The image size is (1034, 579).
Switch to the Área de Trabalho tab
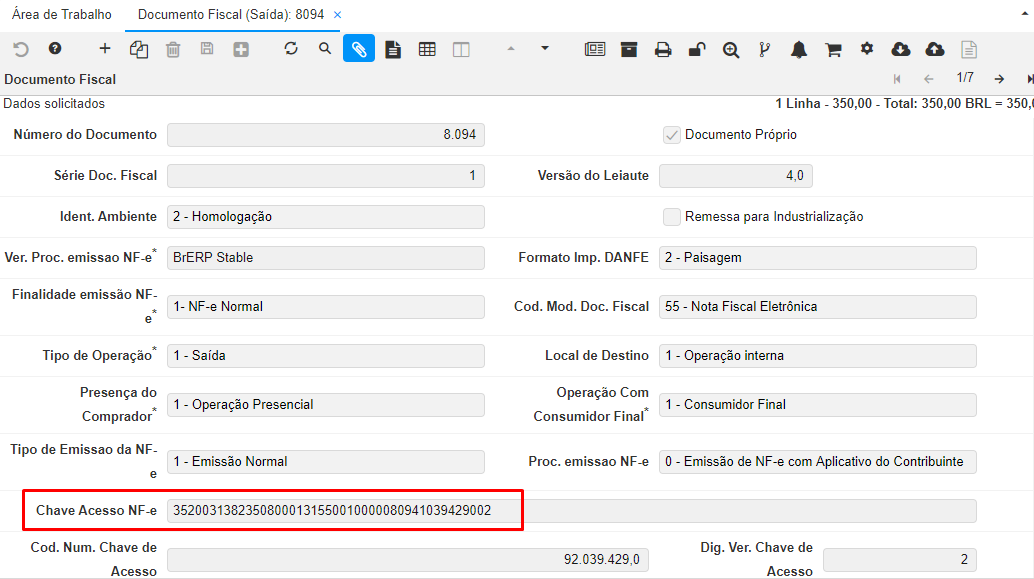[x=62, y=15]
